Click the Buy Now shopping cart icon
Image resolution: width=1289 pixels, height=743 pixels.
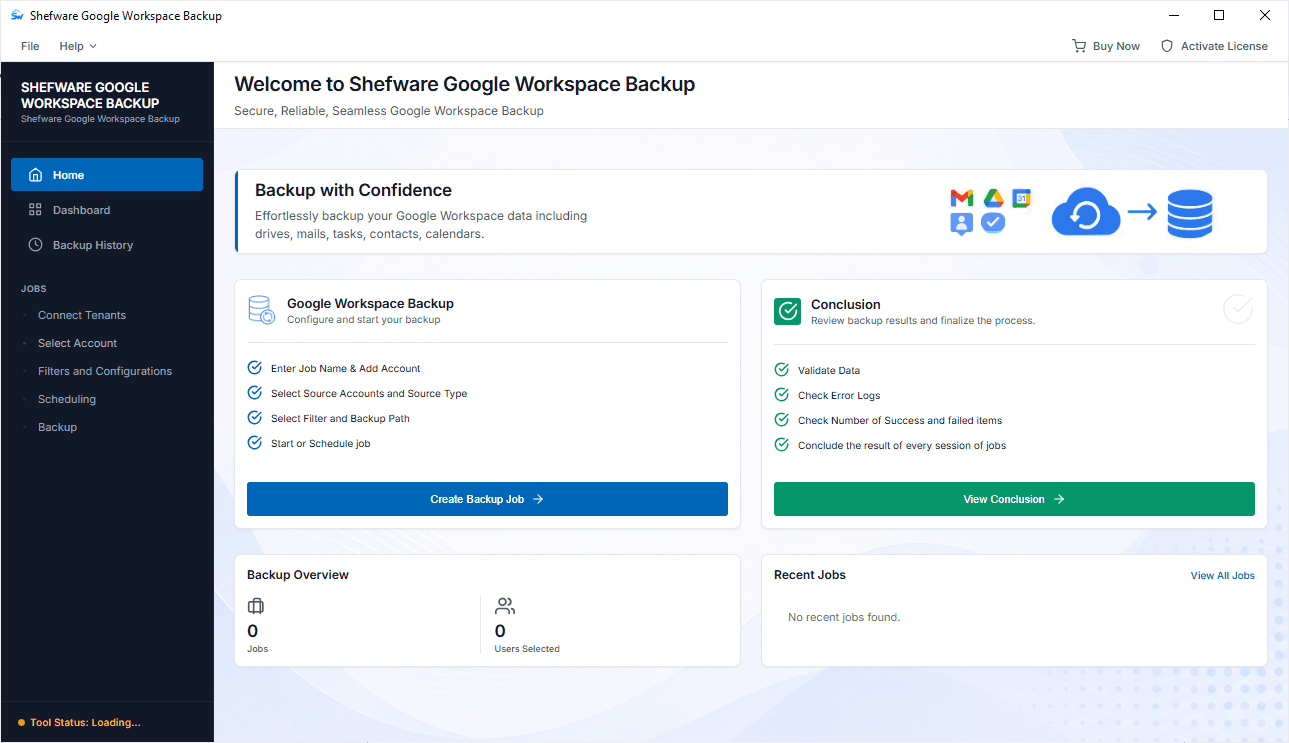1079,46
